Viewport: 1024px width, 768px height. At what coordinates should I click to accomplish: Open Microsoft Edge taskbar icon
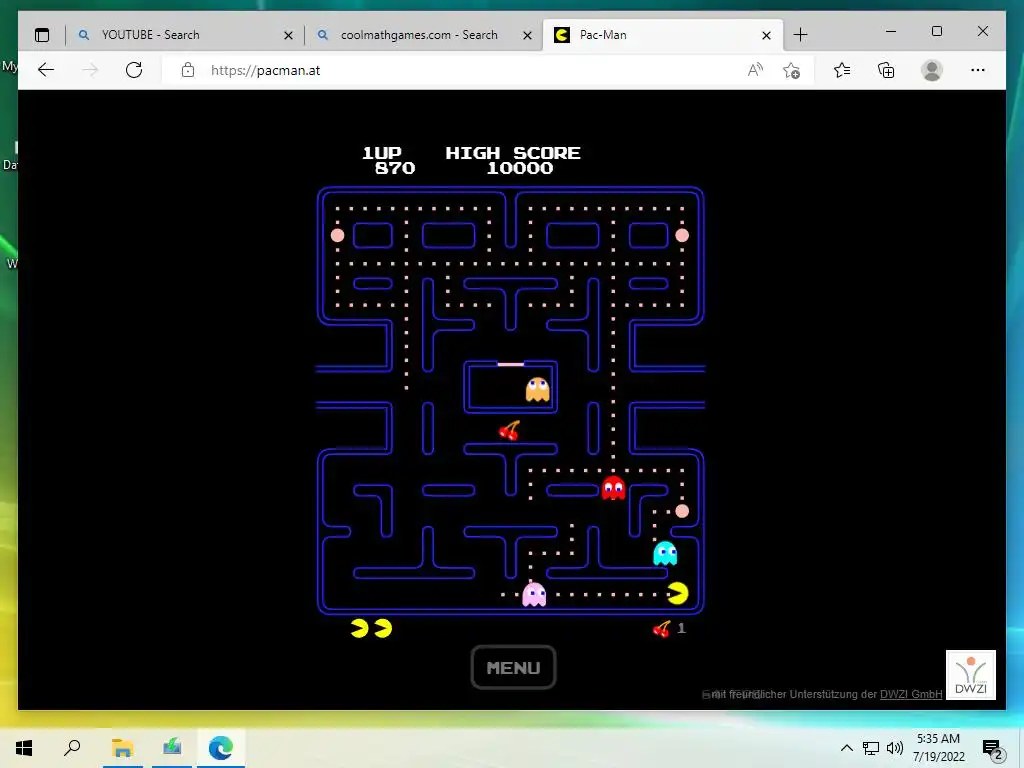coord(221,748)
